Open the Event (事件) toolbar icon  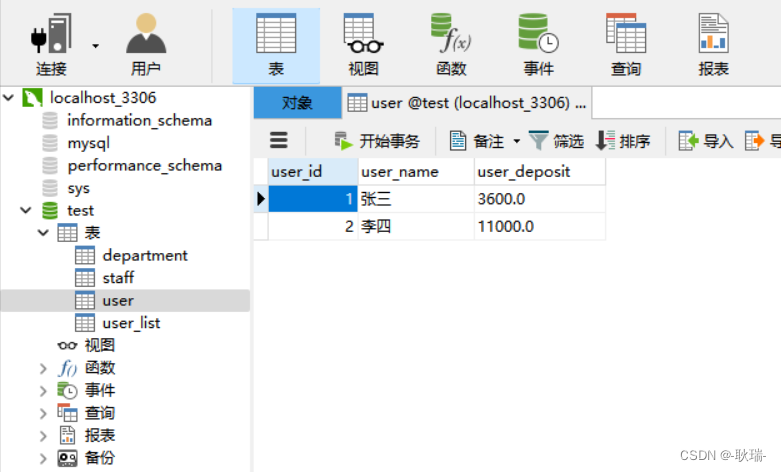click(538, 34)
